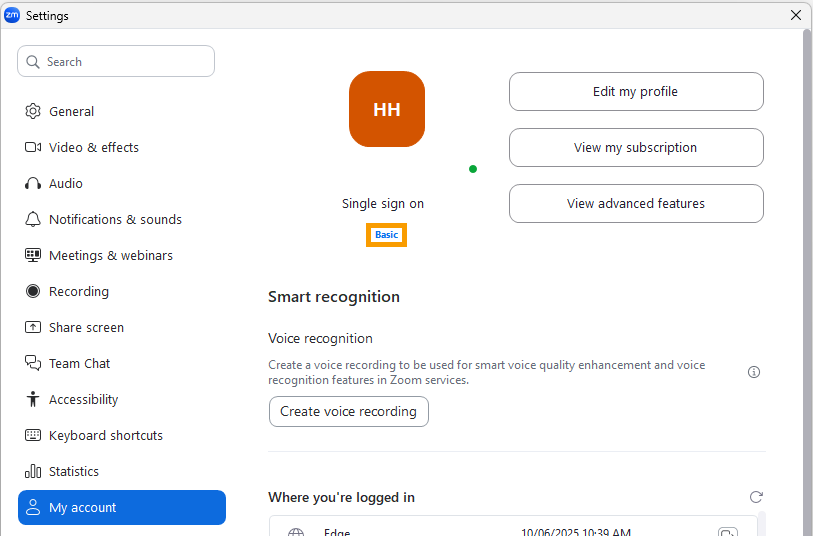This screenshot has height=536, width=815.
Task: Click the Edge globe icon
Action: (x=296, y=532)
